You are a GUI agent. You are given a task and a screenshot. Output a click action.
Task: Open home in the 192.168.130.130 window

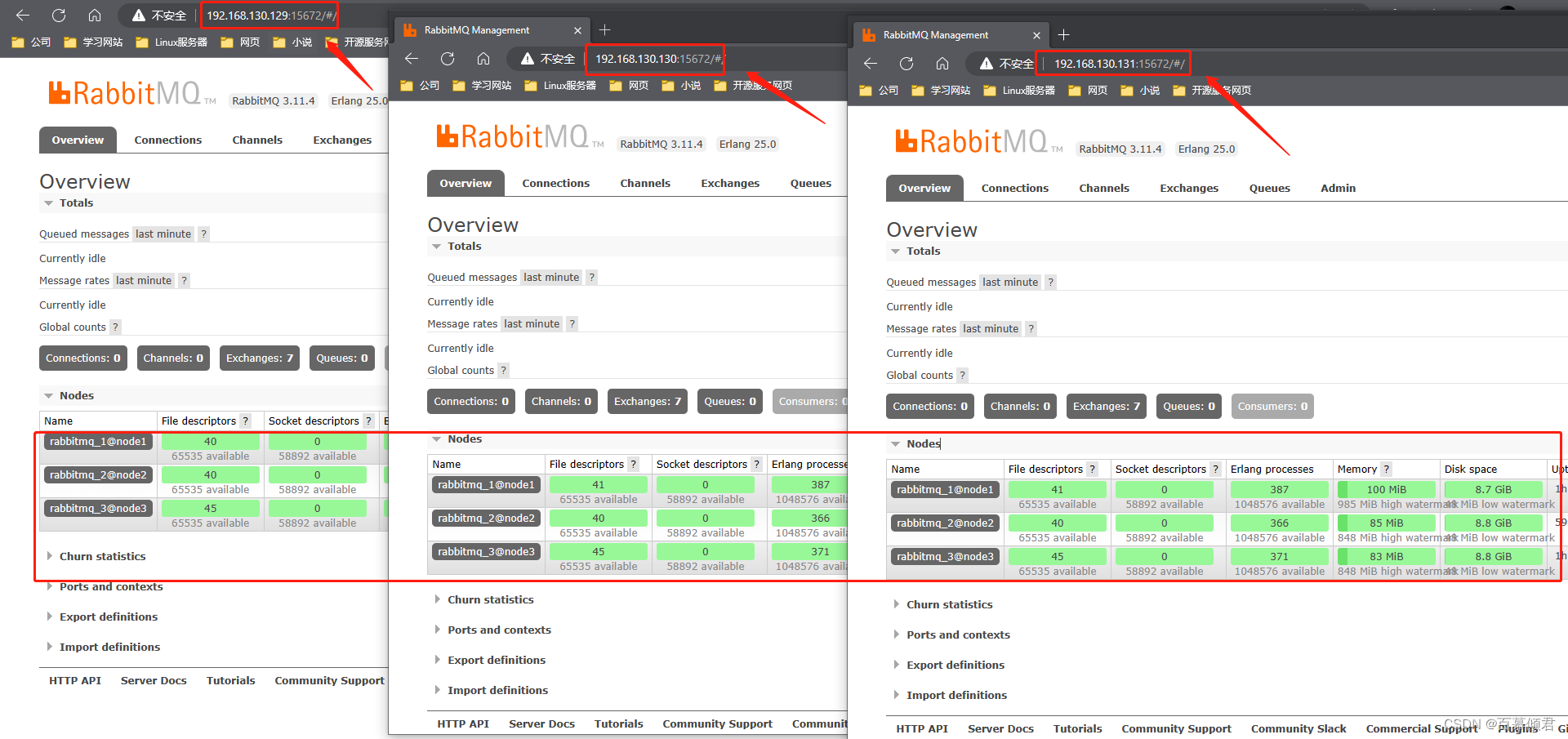(x=483, y=59)
